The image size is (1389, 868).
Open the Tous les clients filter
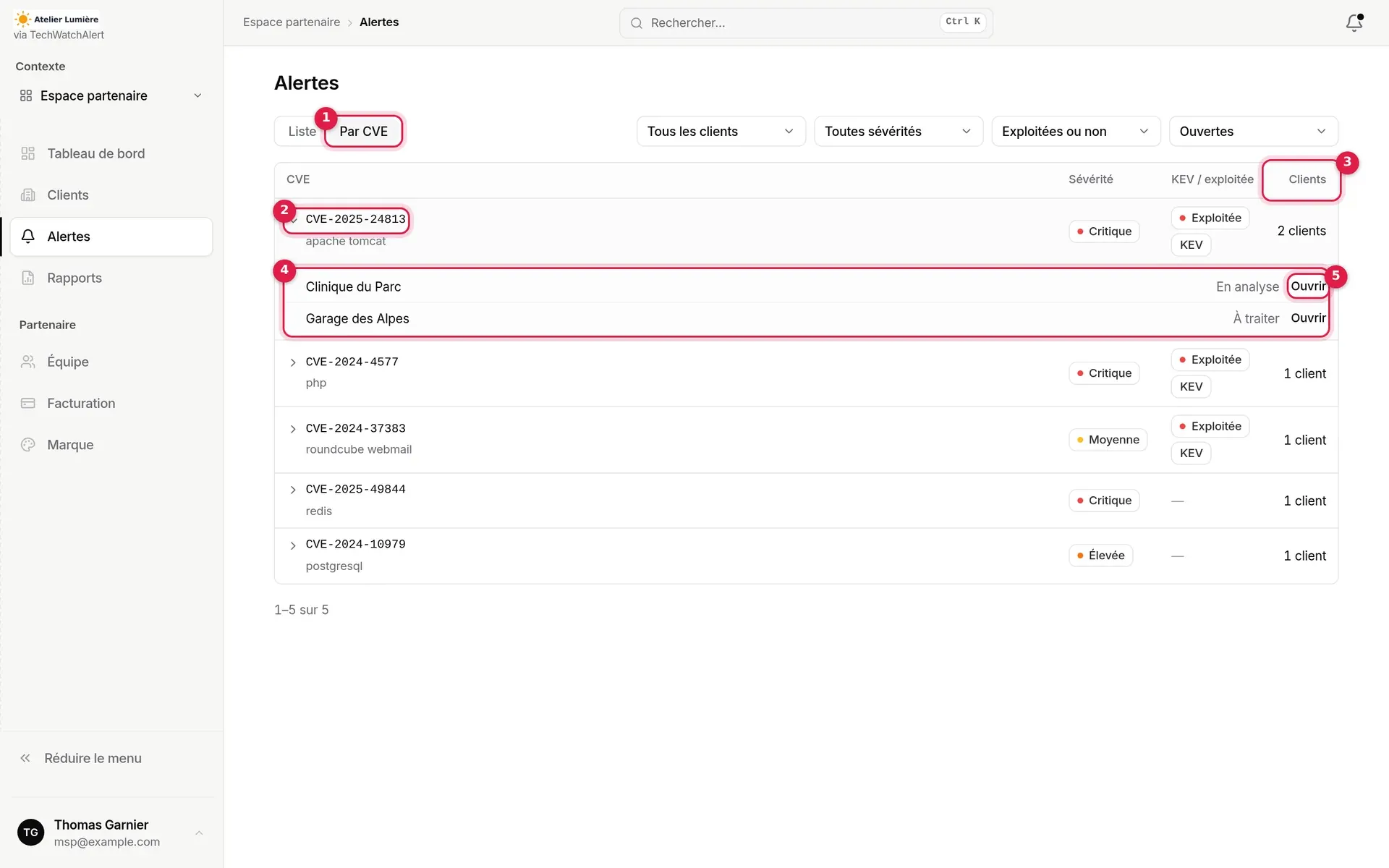coord(721,131)
